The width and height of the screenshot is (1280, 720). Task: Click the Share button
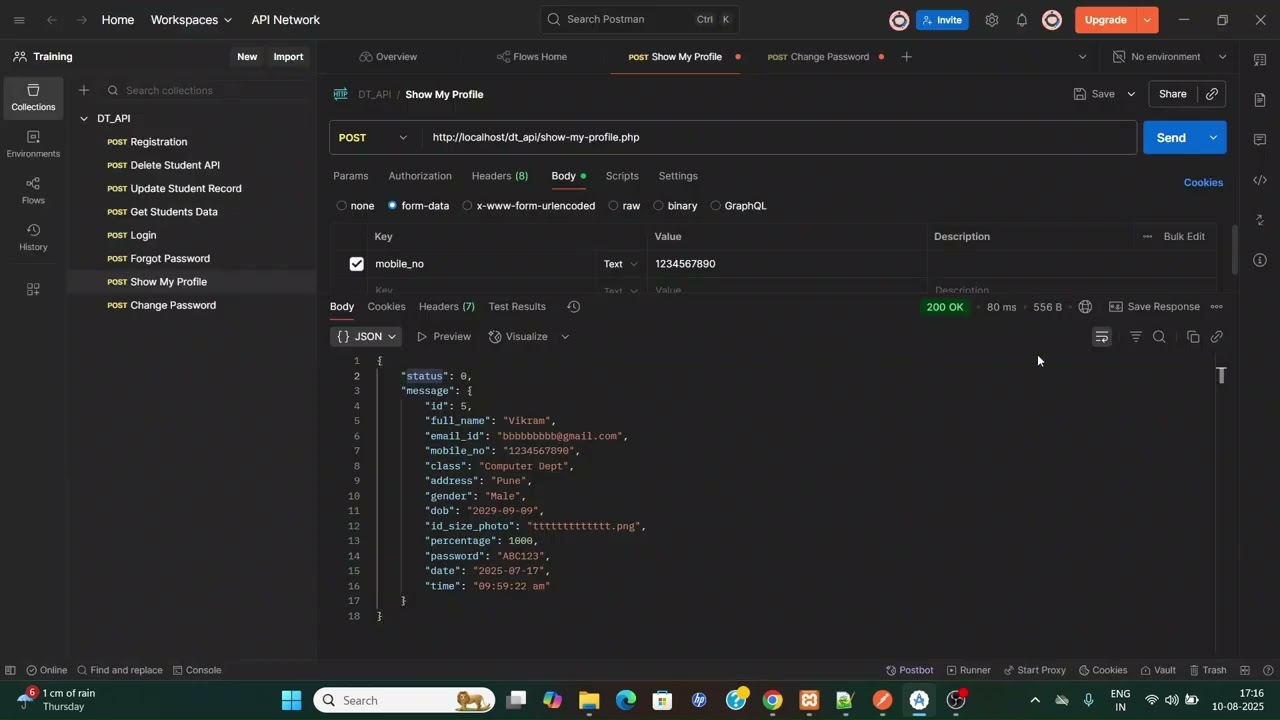(x=1173, y=94)
